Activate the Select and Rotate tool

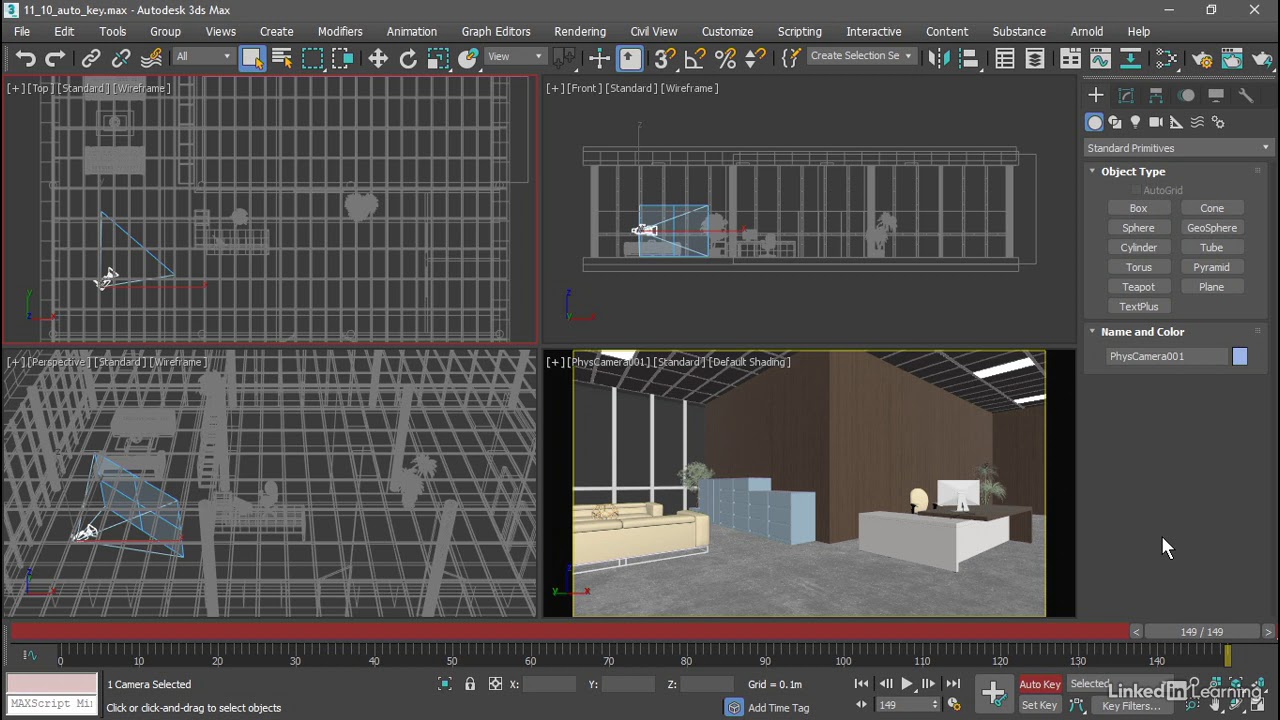tap(408, 59)
